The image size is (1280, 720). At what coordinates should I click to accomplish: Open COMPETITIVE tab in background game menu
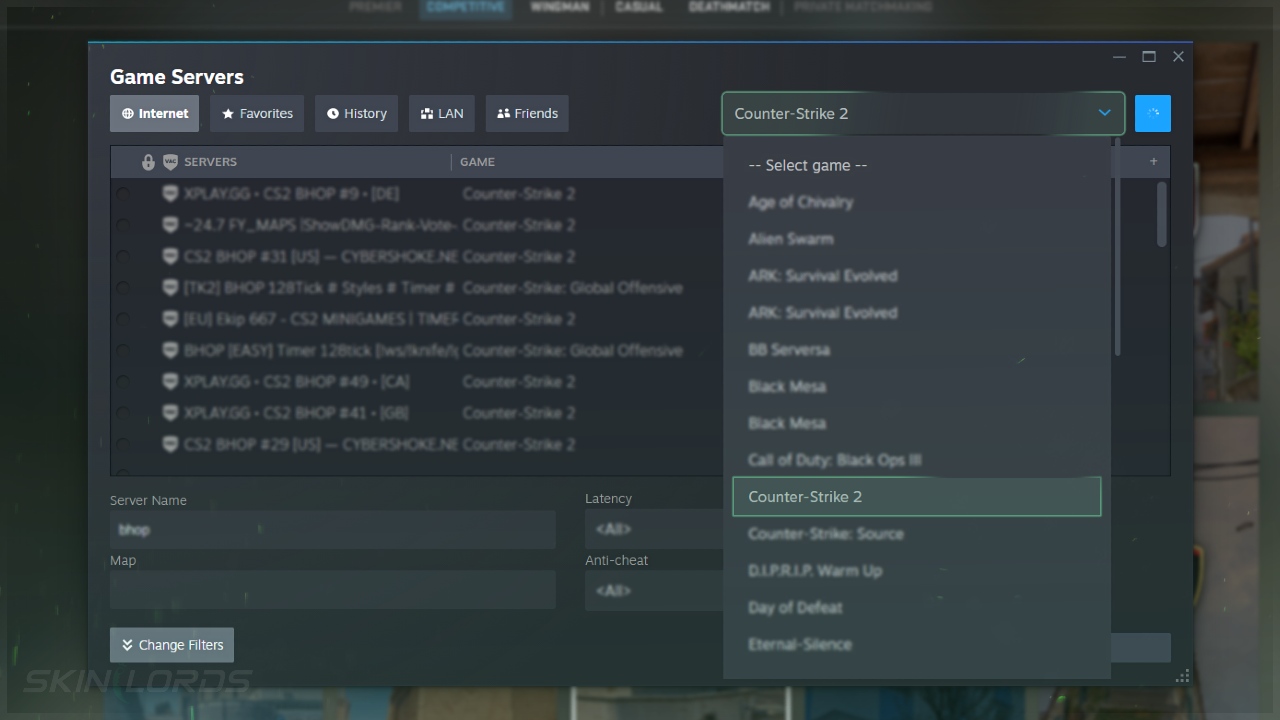(467, 7)
